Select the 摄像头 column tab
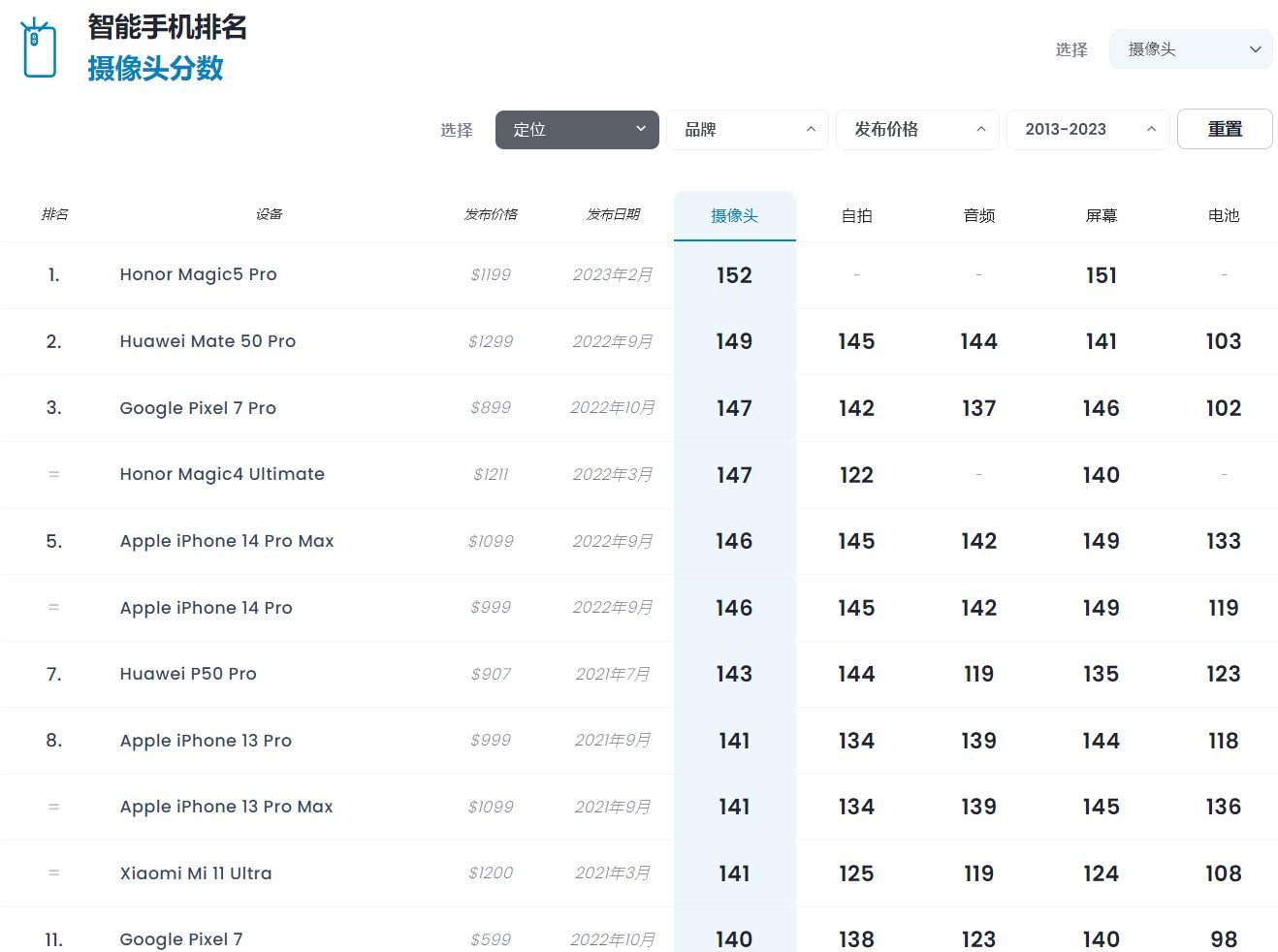This screenshot has height=952, width=1278. click(735, 216)
